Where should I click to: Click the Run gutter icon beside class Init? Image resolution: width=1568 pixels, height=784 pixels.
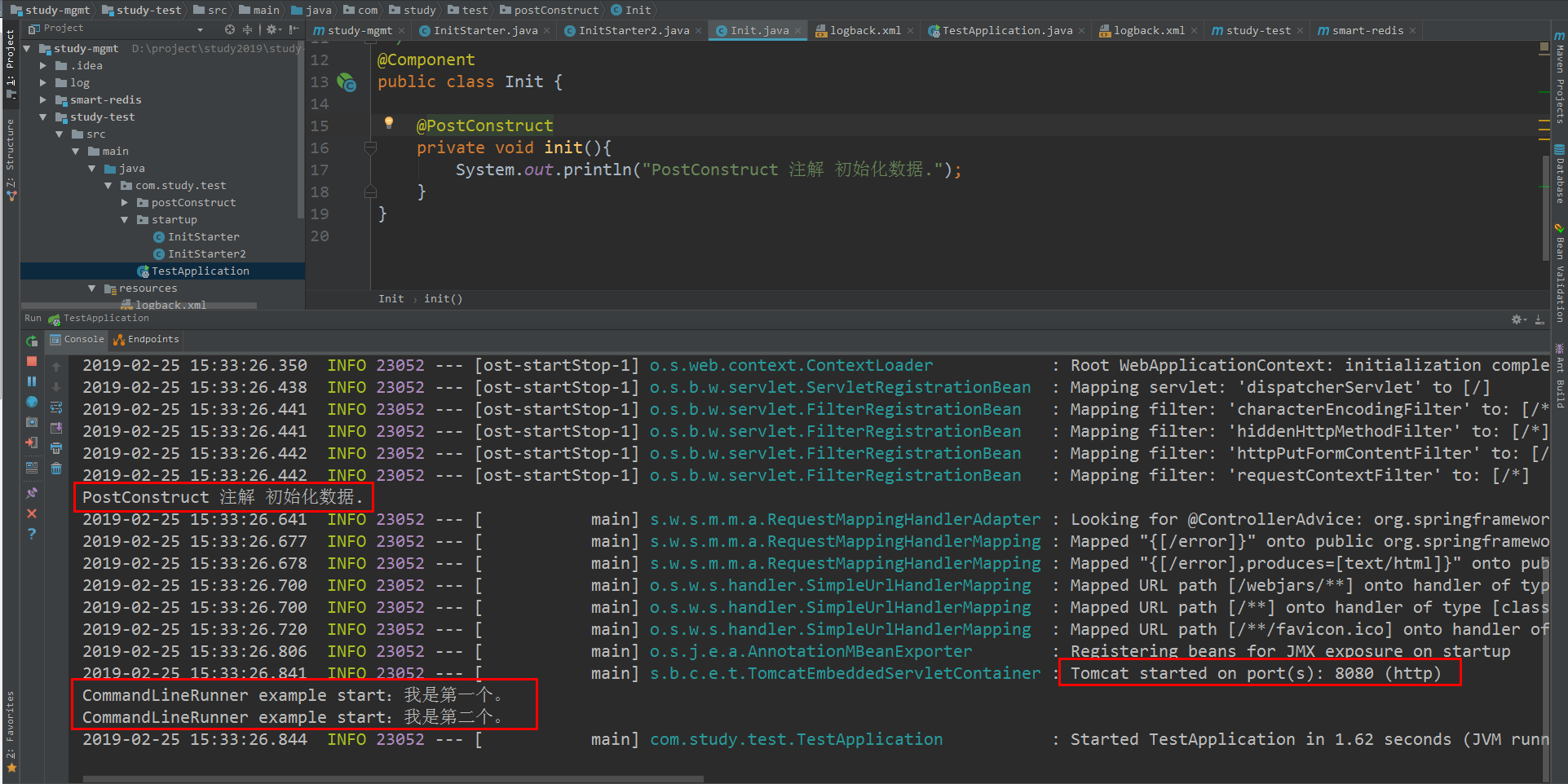[347, 82]
